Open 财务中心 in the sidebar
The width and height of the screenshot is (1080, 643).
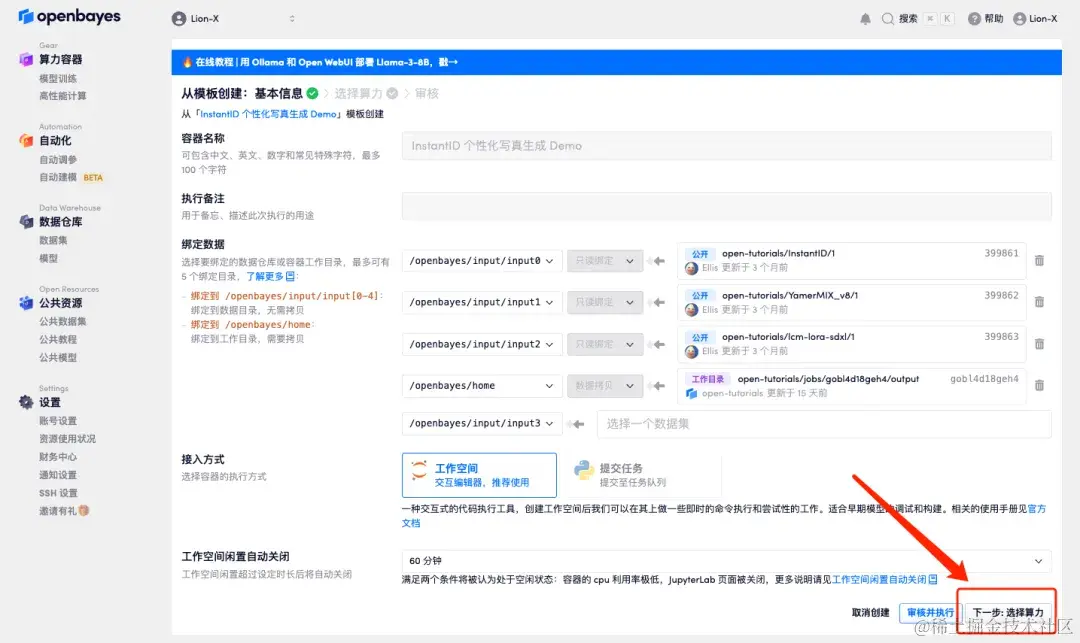[x=58, y=456]
